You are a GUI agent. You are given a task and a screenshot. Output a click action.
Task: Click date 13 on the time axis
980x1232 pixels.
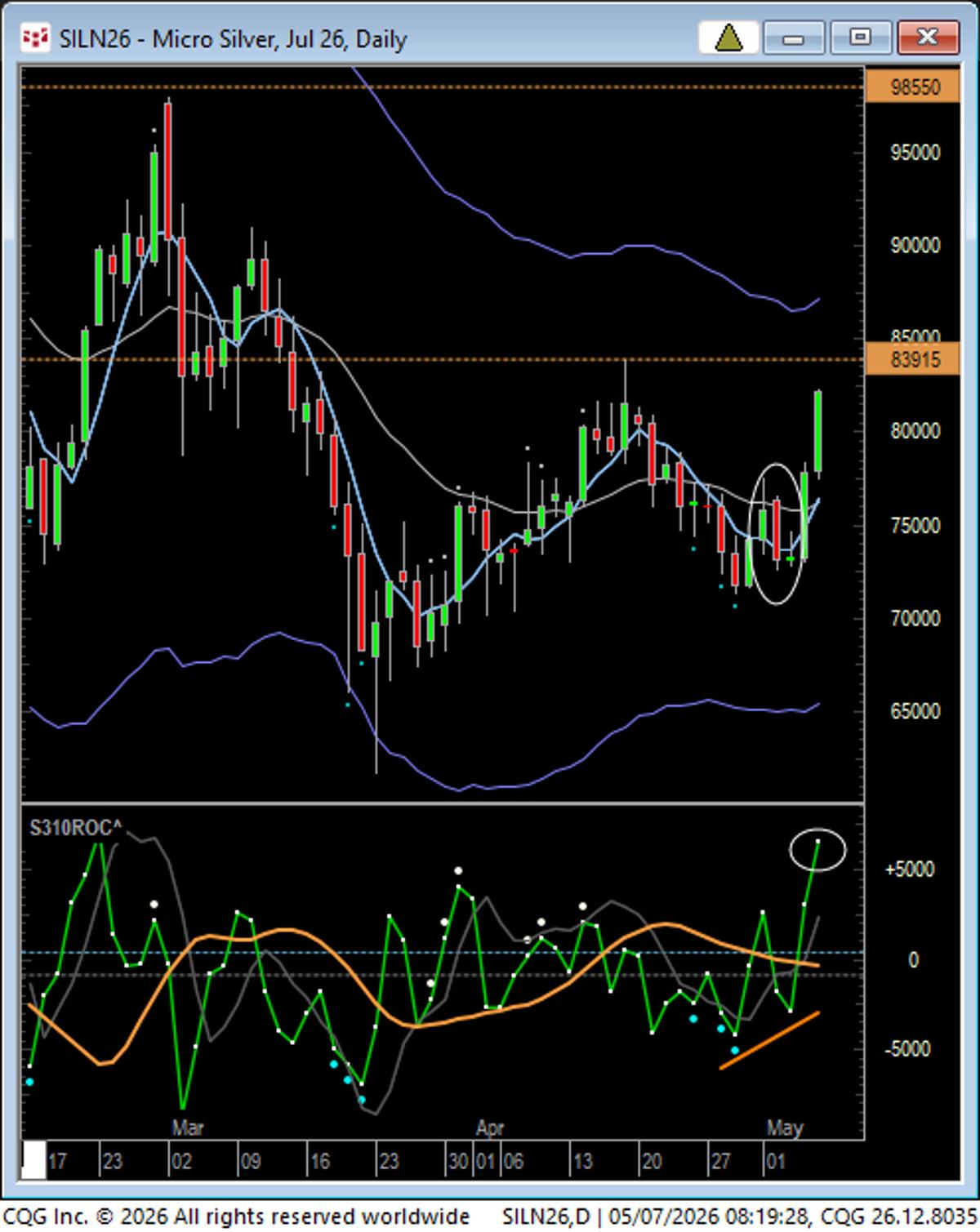(582, 1161)
